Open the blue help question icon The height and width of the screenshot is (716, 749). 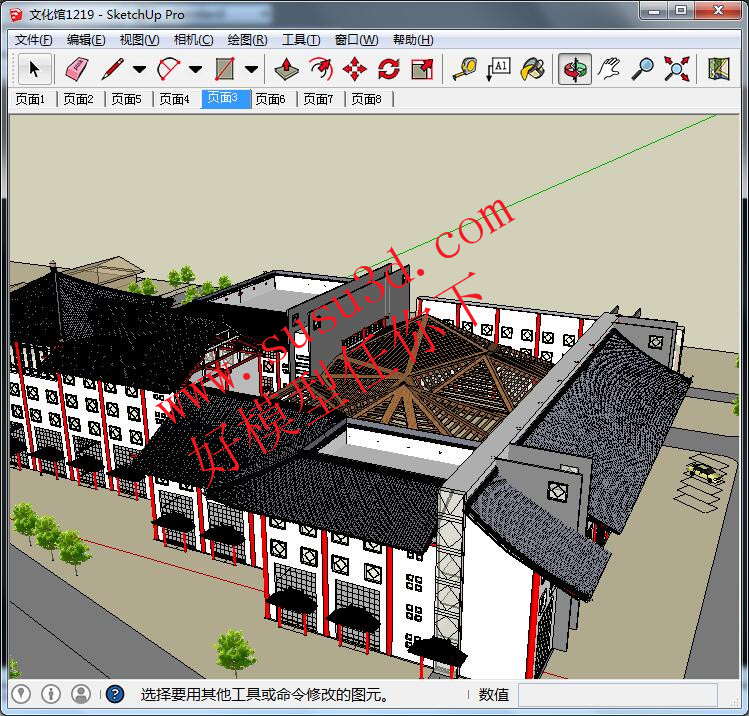[115, 694]
